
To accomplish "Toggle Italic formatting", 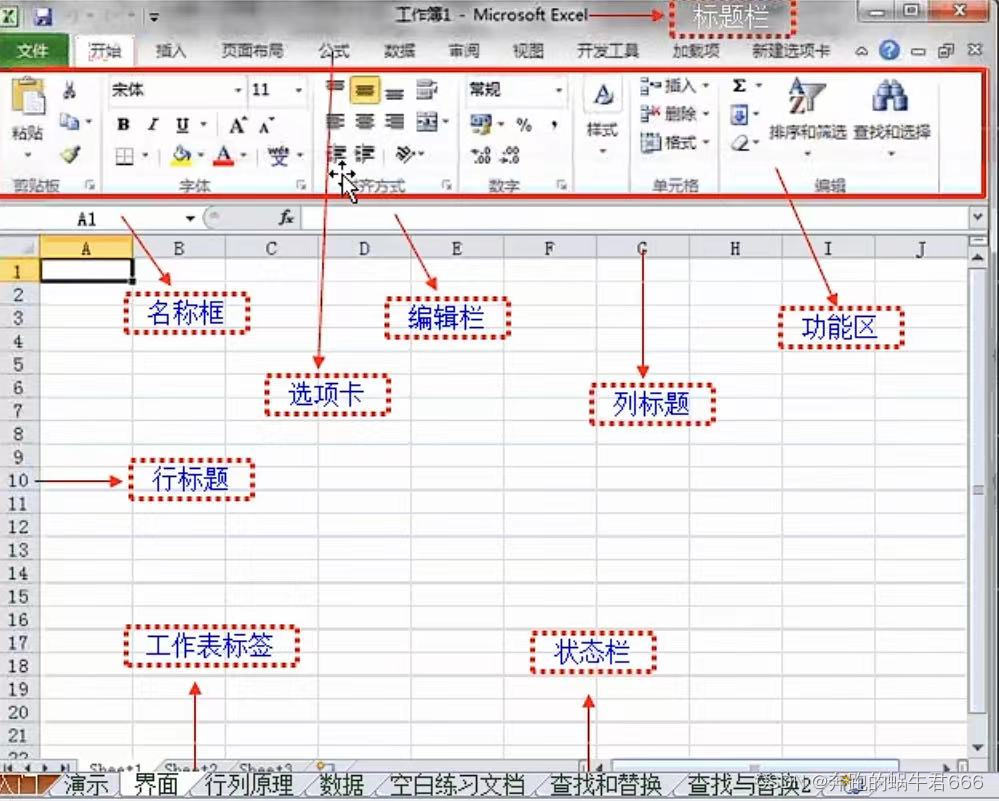I will pos(153,125).
